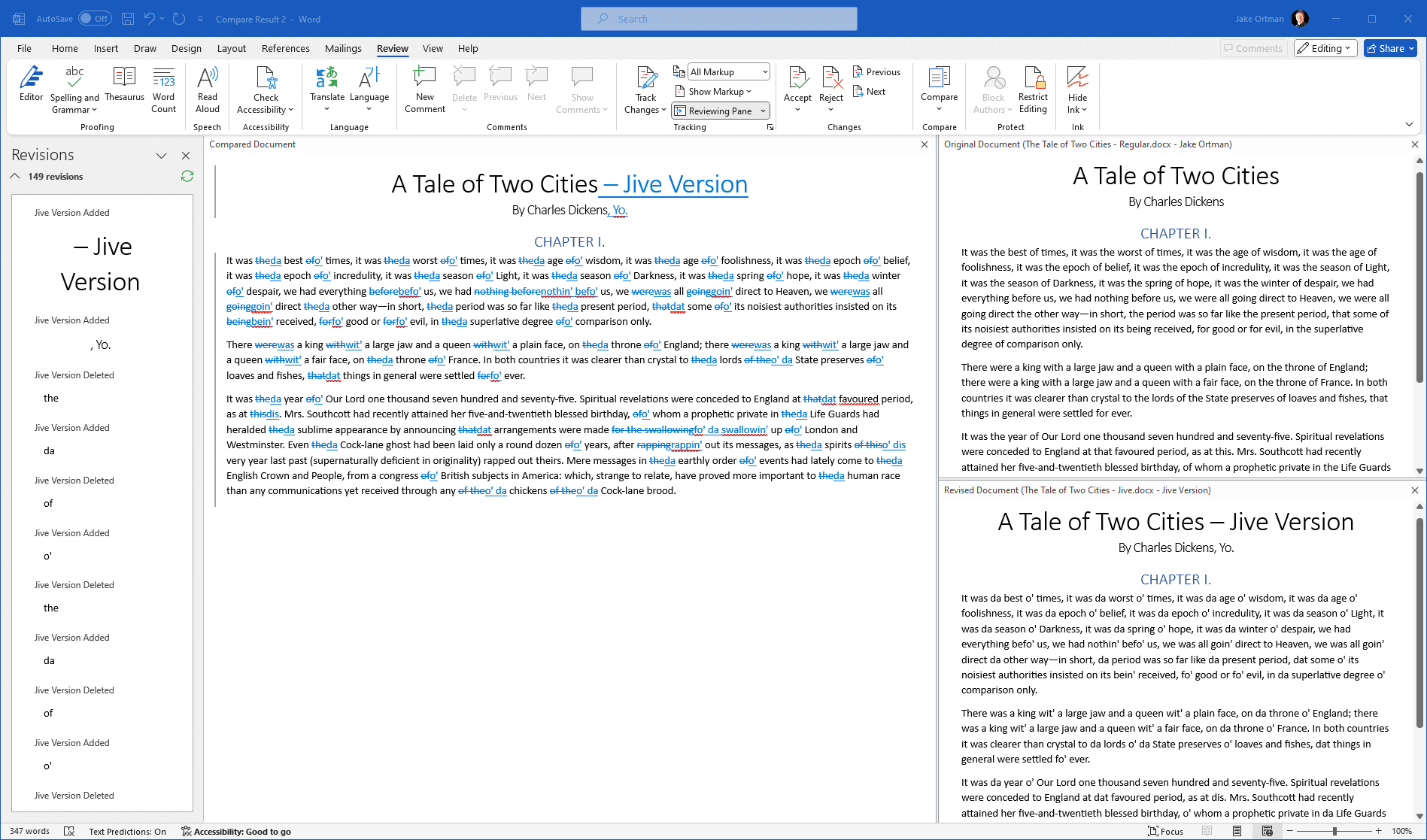Switch to Print Layout view

click(x=1237, y=831)
